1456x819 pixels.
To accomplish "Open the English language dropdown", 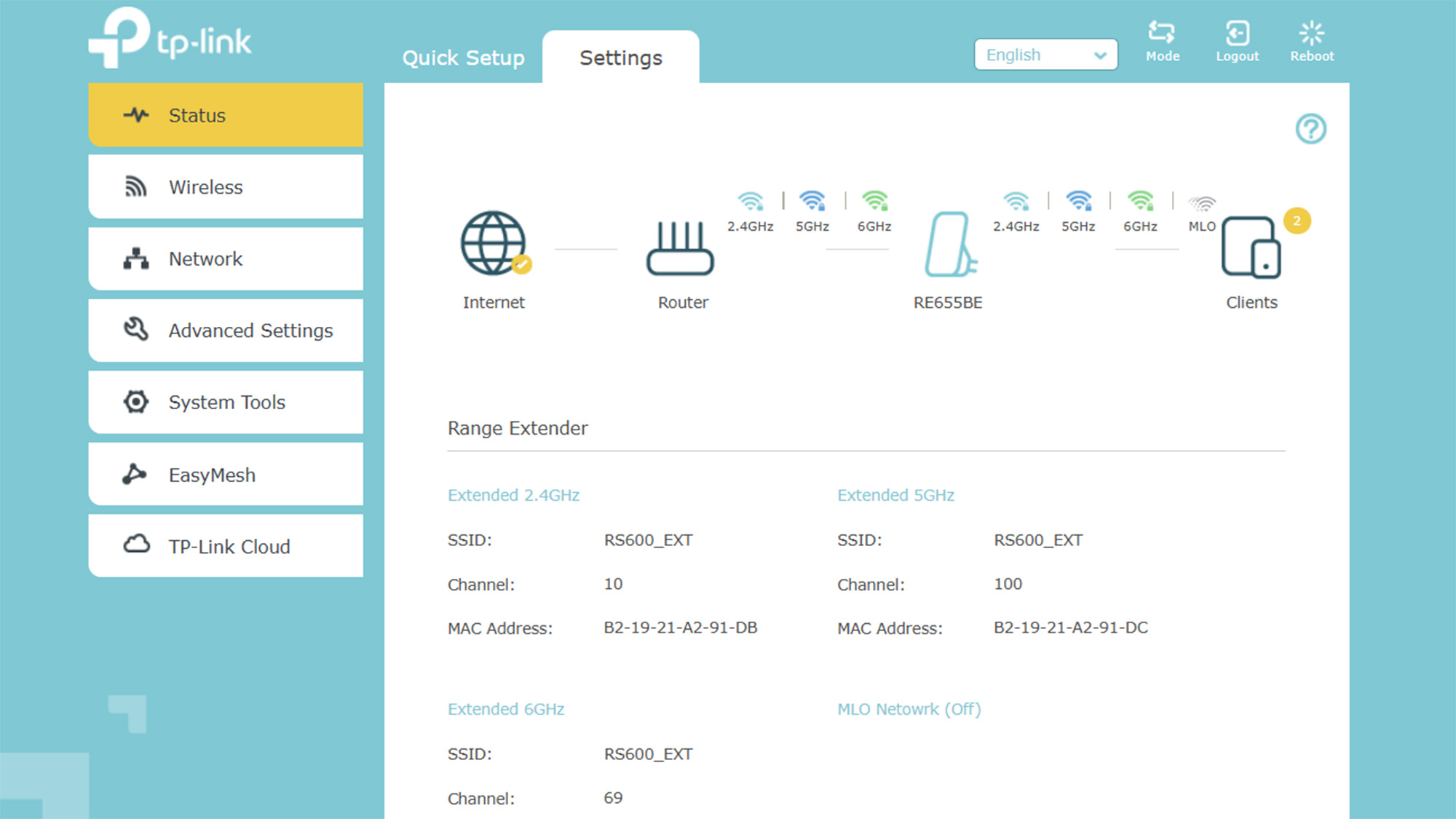I will coord(1045,55).
